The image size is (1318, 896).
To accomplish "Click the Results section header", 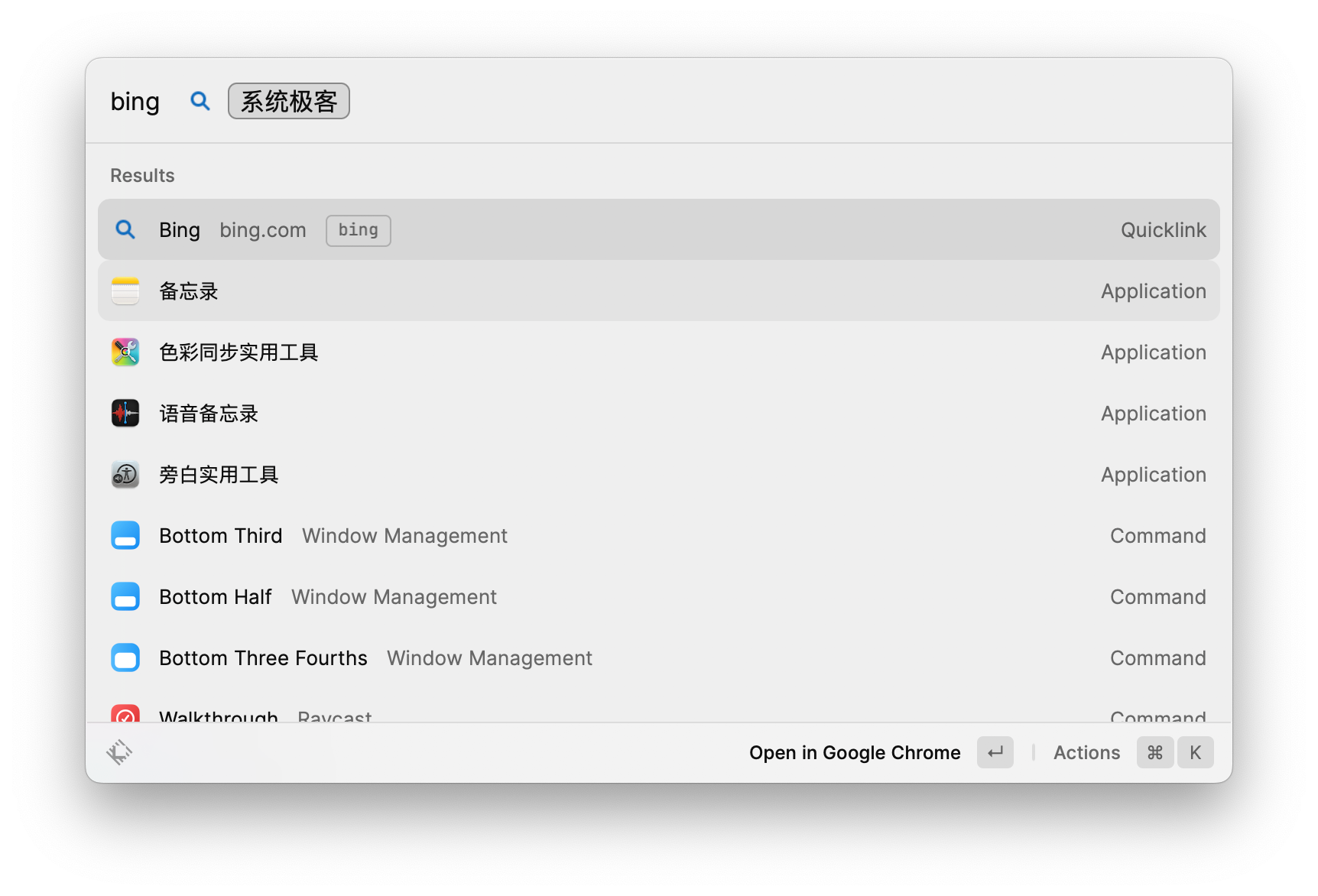I will [142, 175].
